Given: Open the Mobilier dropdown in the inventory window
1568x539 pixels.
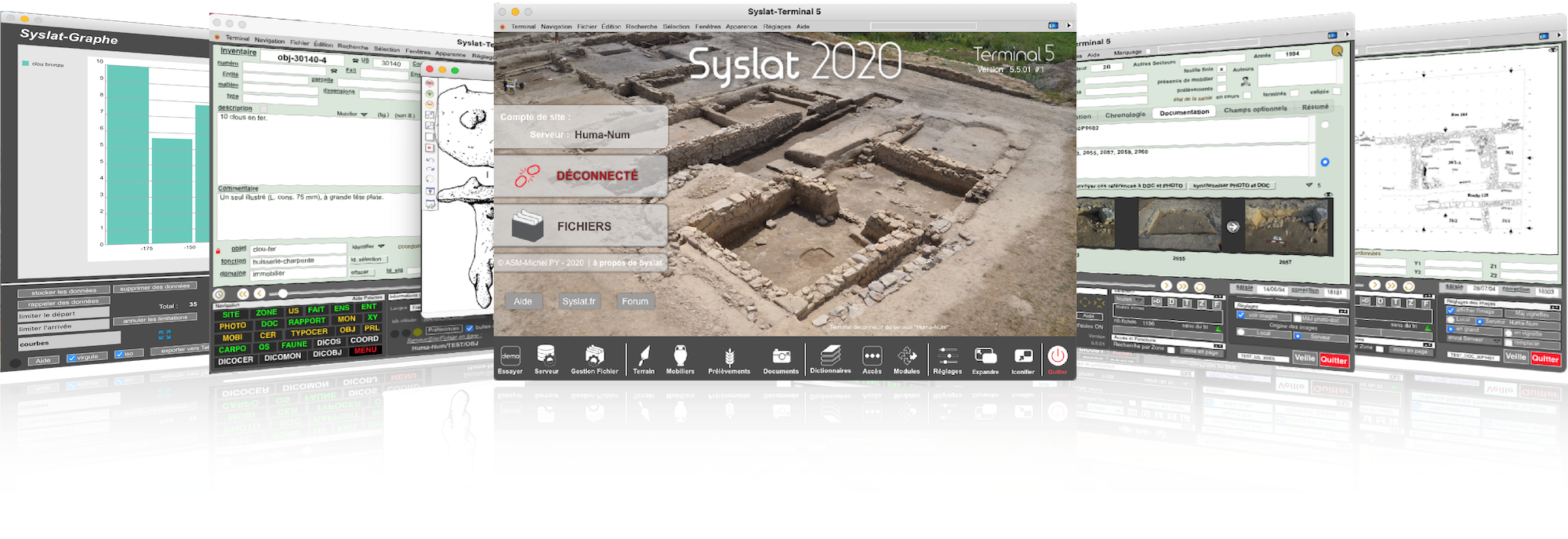Looking at the screenshot, I should point(364,115).
